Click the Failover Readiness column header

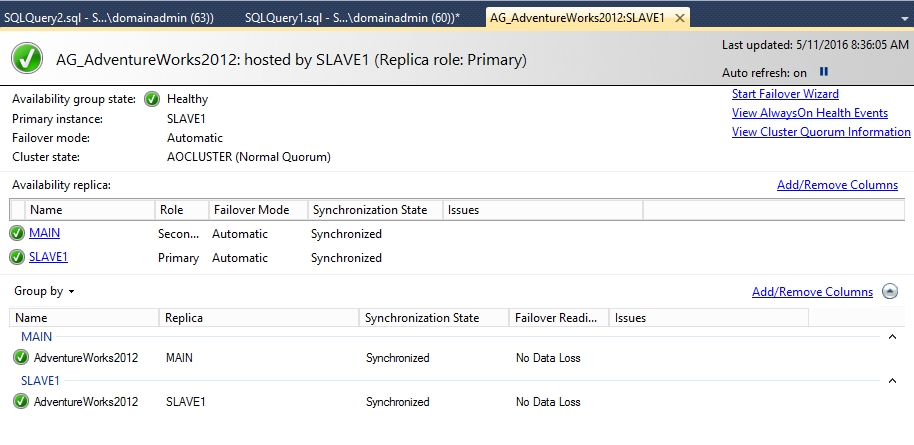[x=558, y=318]
